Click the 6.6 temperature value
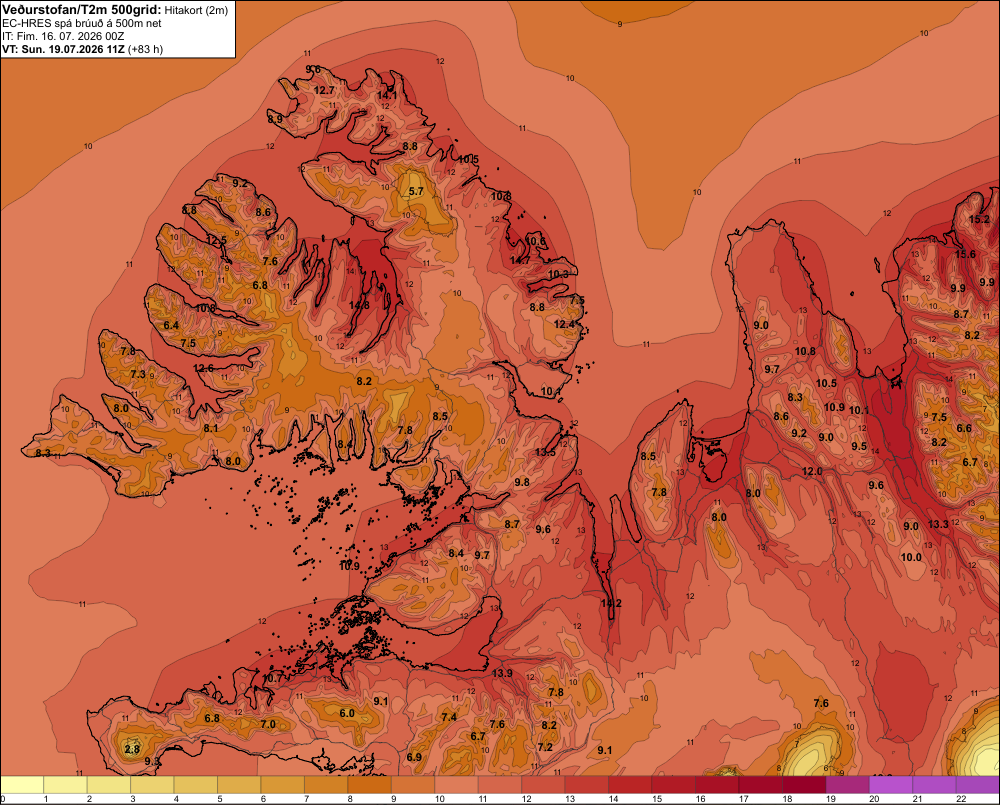 964,428
